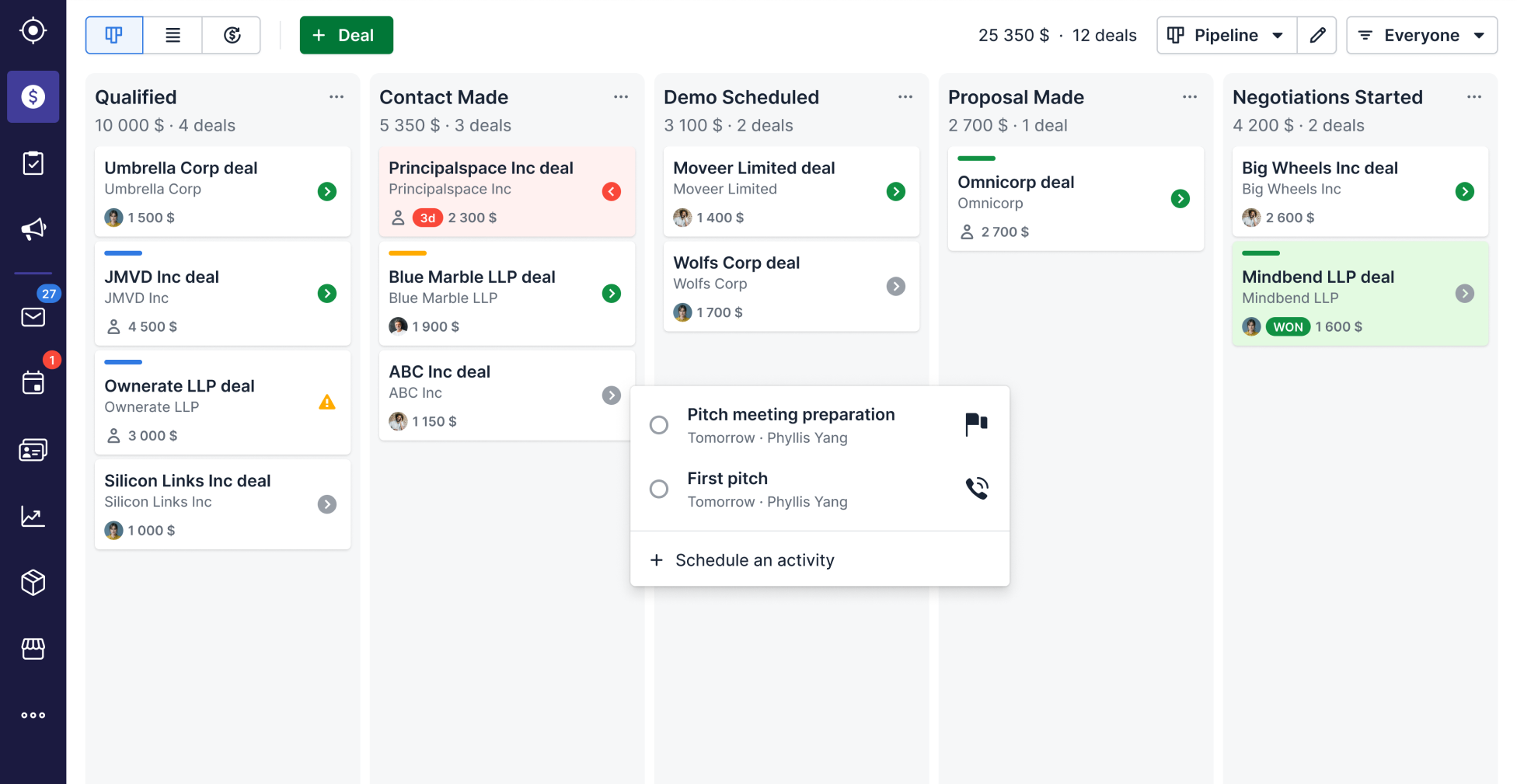The image size is (1517, 784).
Task: Open the Mail inbox sidebar icon
Action: (33, 317)
